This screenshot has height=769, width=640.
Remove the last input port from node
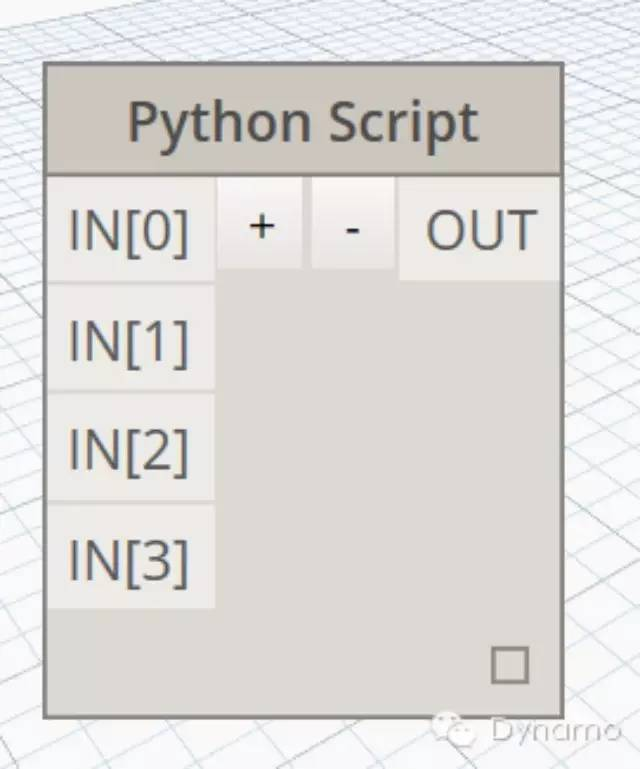(352, 226)
